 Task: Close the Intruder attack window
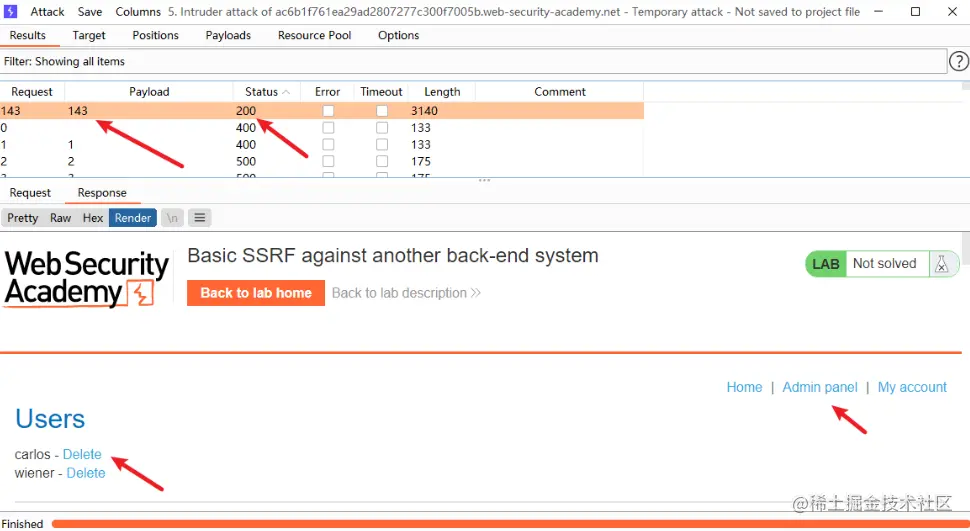click(x=952, y=12)
